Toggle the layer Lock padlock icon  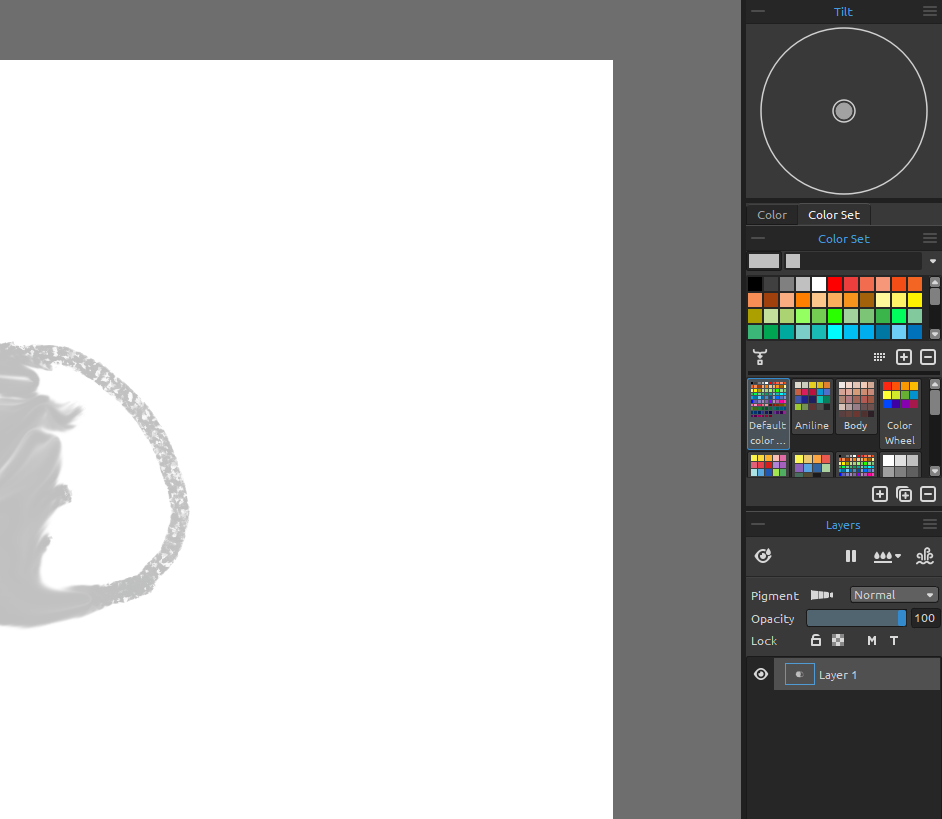(815, 641)
